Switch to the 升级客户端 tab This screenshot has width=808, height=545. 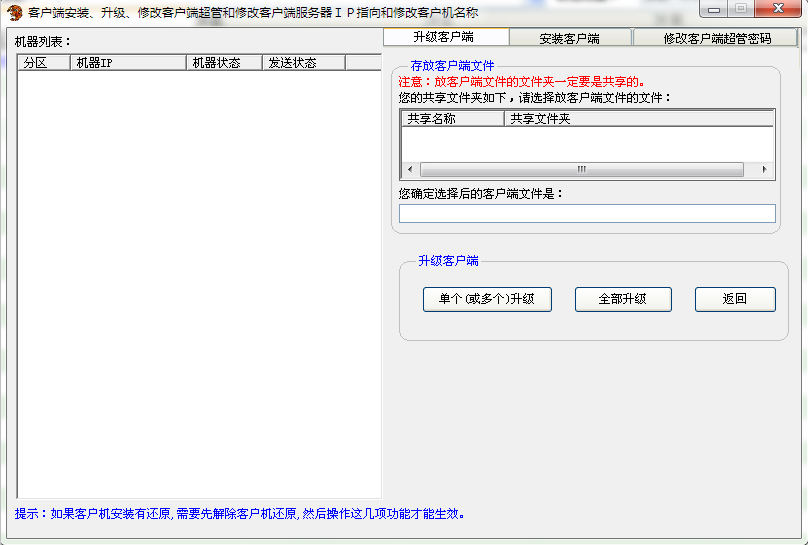pyautogui.click(x=444, y=37)
